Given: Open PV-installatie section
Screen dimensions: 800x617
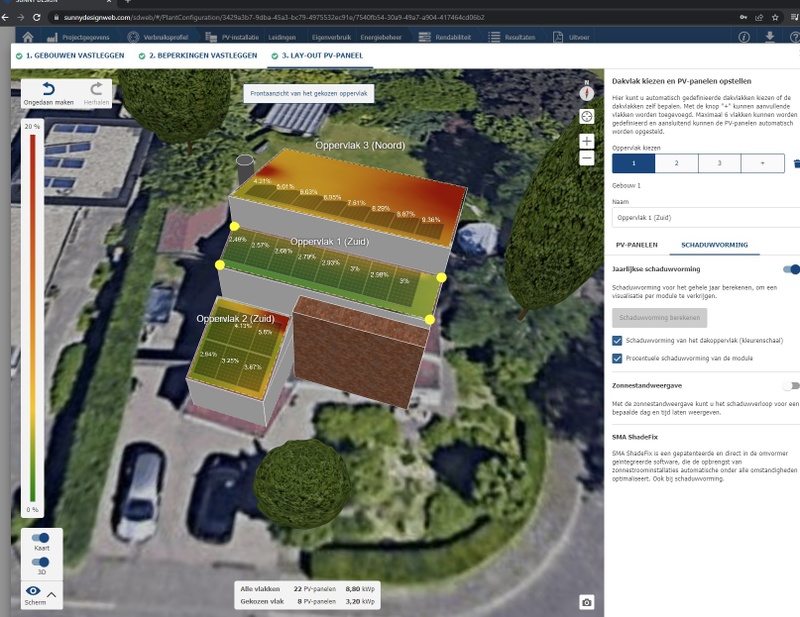Looking at the screenshot, I should point(232,37).
